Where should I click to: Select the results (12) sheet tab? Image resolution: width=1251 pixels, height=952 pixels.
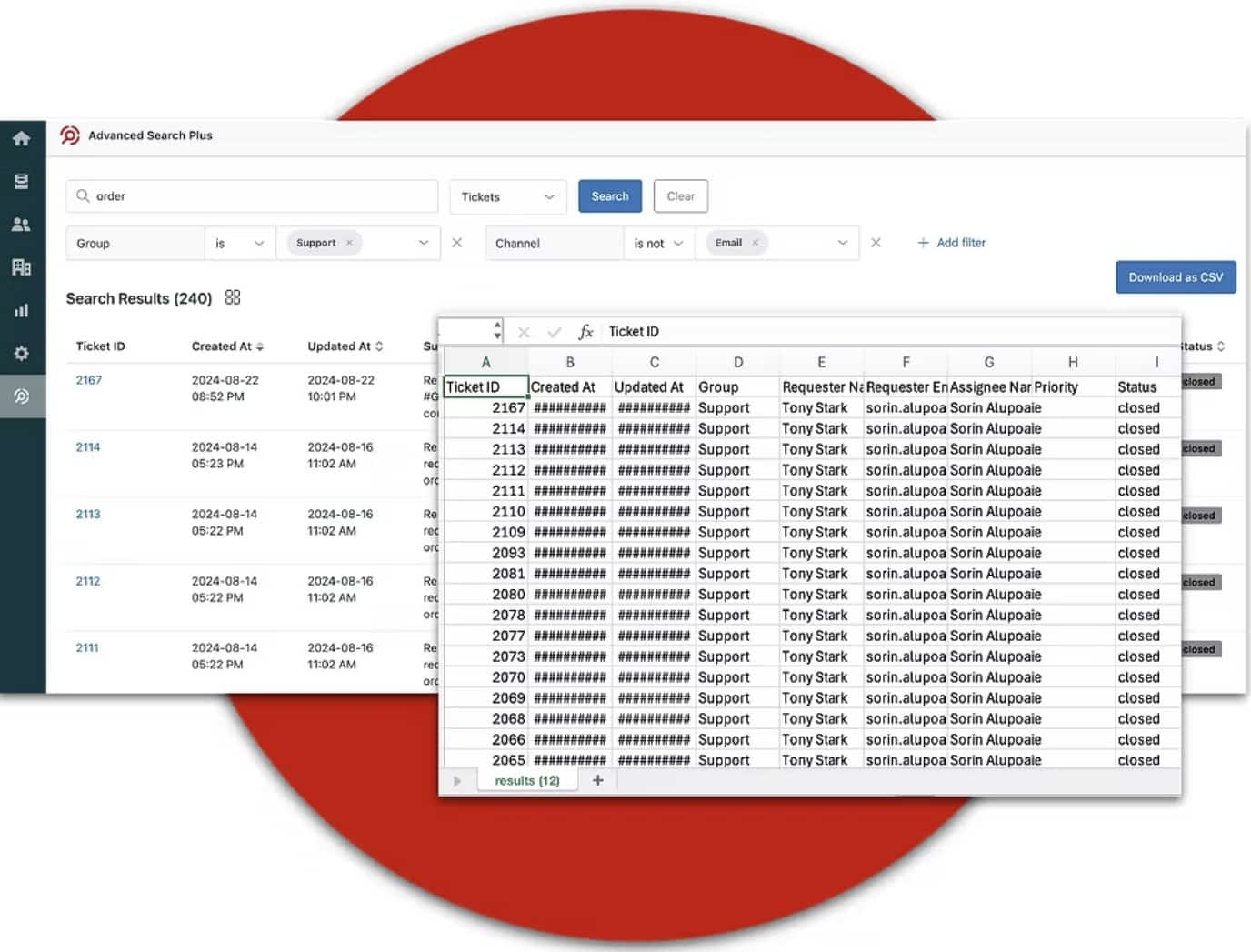(x=527, y=780)
